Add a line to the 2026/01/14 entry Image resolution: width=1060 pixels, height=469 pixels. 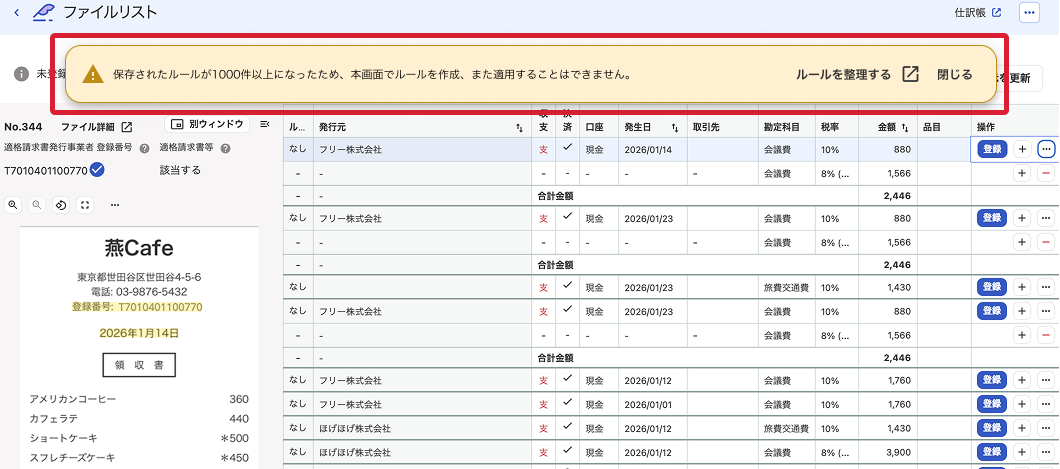tap(1021, 149)
